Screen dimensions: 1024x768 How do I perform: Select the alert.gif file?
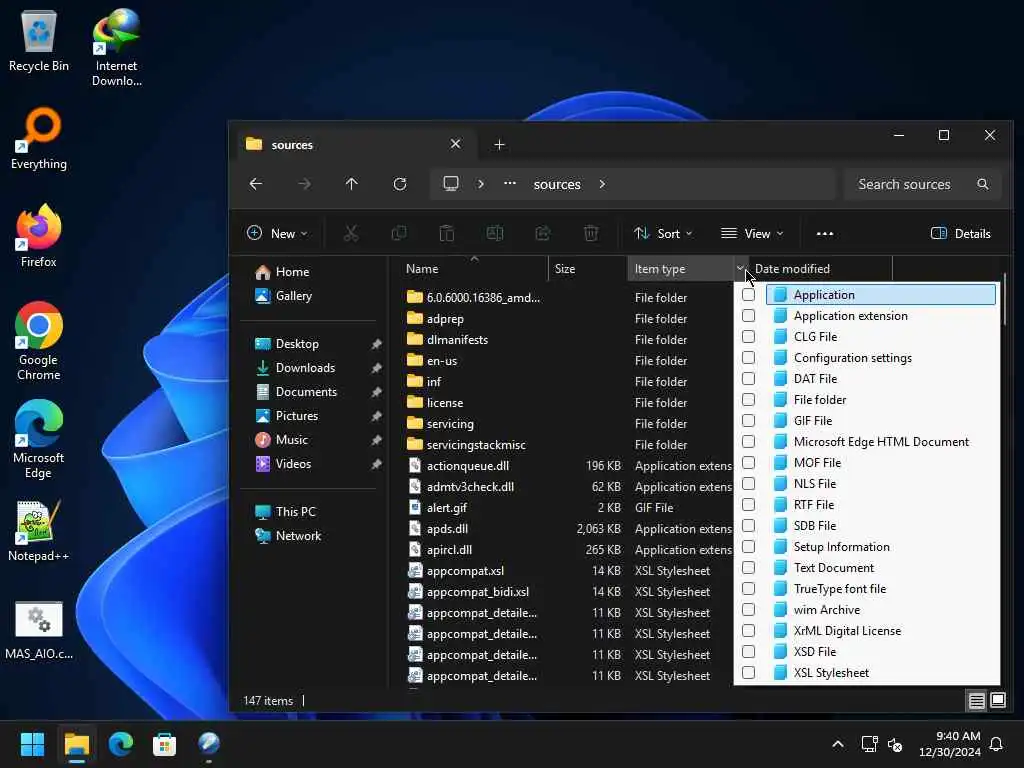[x=447, y=507]
